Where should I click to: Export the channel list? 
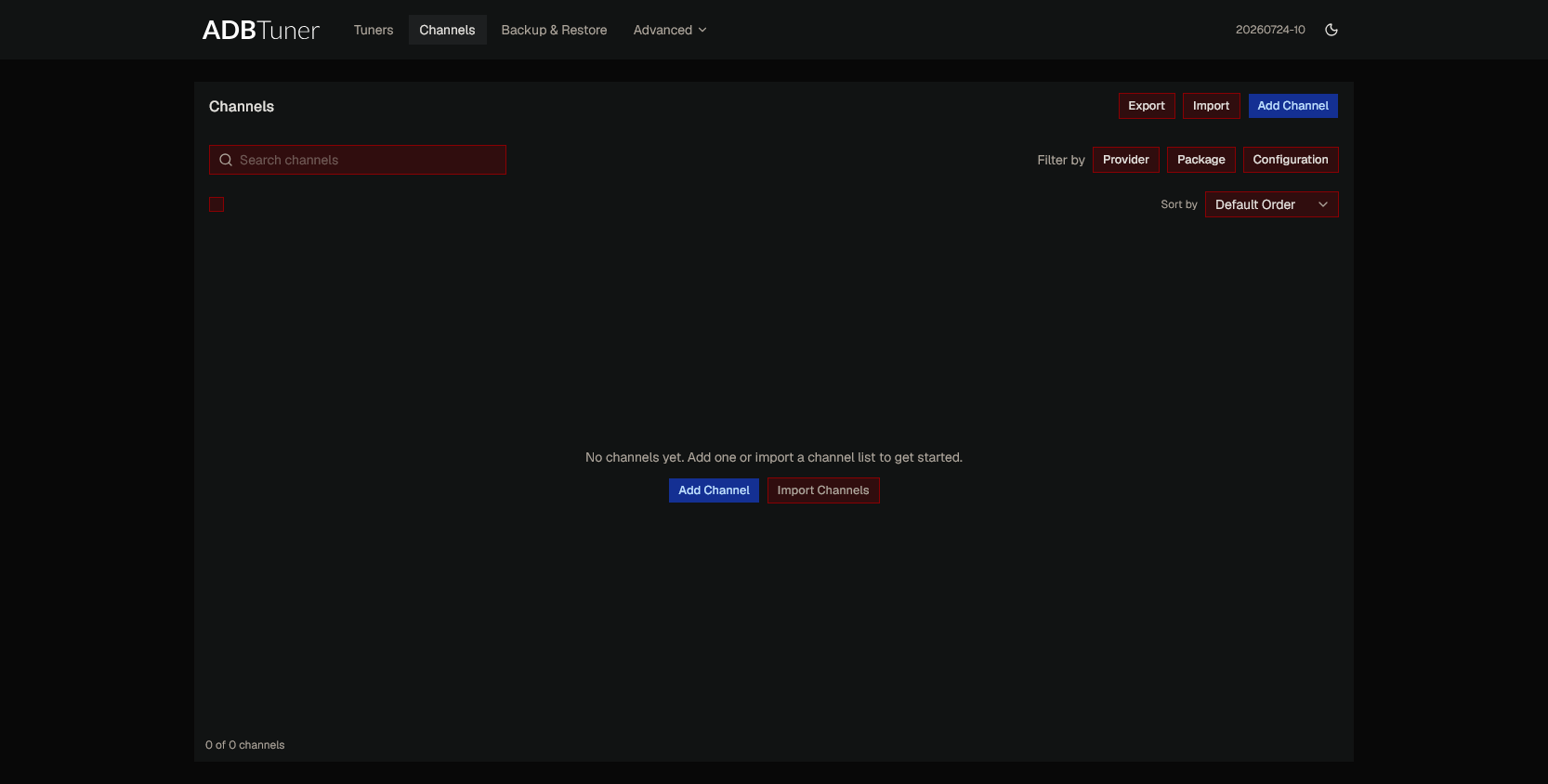(x=1147, y=106)
